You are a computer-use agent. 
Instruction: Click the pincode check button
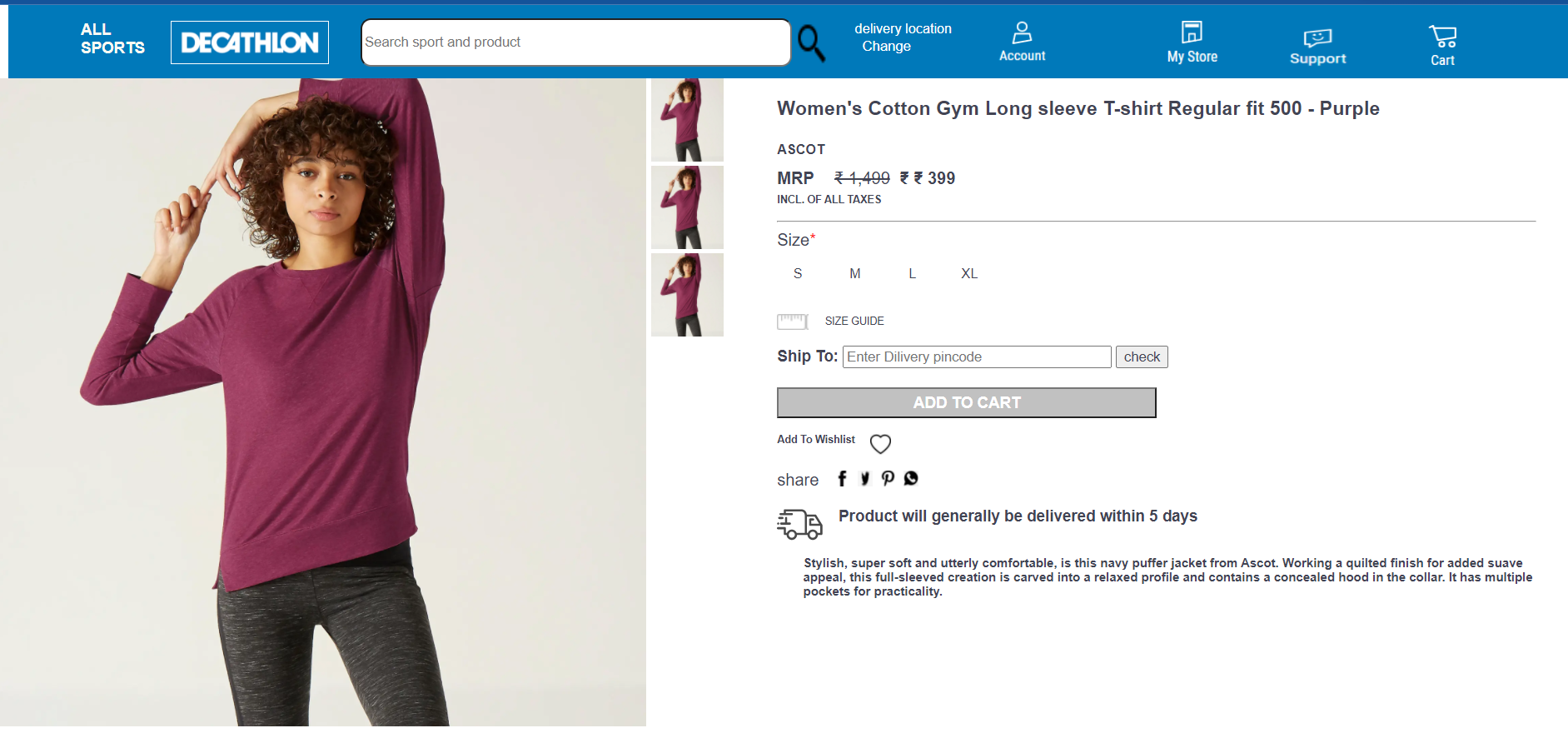click(x=1142, y=357)
